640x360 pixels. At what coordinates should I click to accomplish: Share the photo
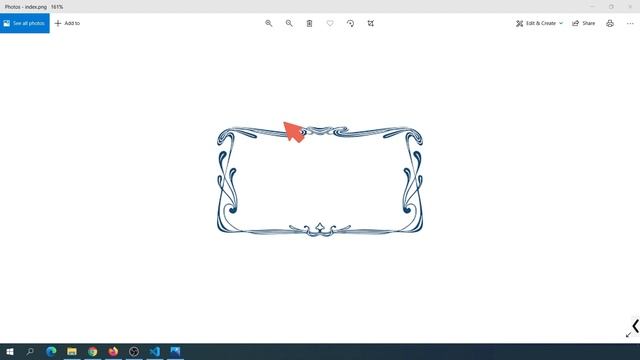point(584,23)
